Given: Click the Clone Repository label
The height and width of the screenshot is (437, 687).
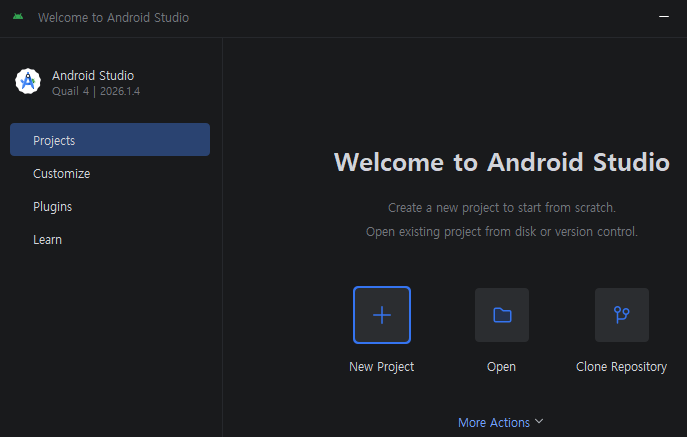Looking at the screenshot, I should tap(621, 366).
